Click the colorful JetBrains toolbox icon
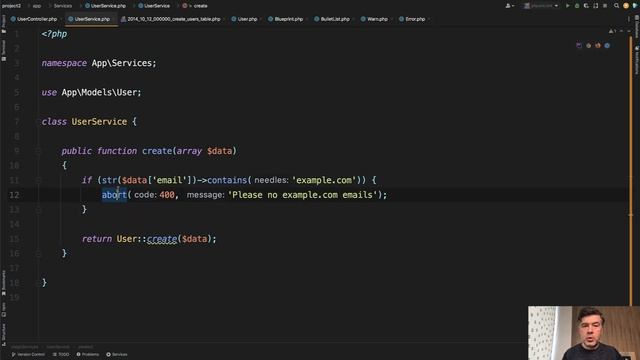This screenshot has width=640, height=360. coord(635,6)
